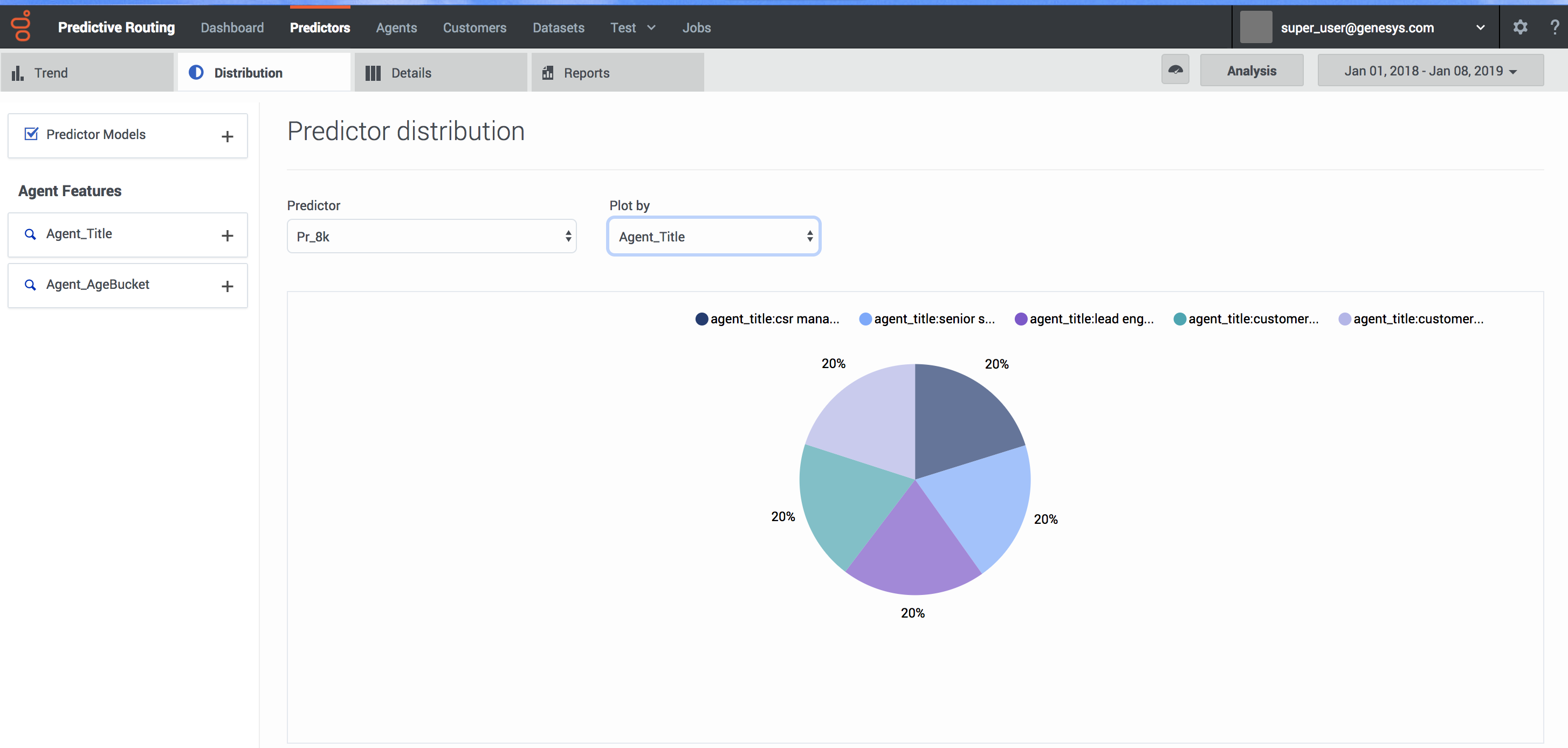Go to the Dashboard menu item

coord(232,27)
